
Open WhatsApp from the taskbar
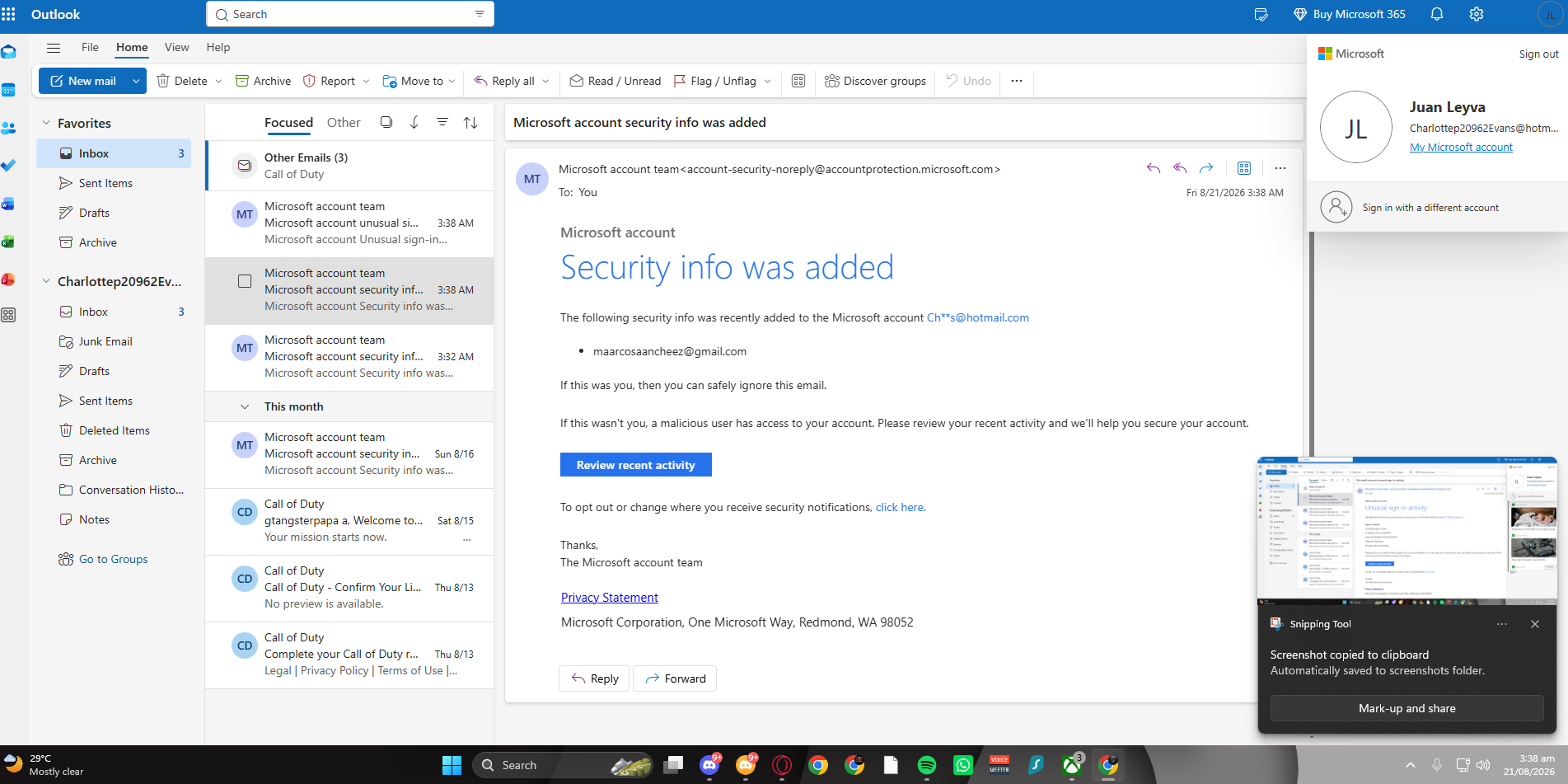point(963,765)
